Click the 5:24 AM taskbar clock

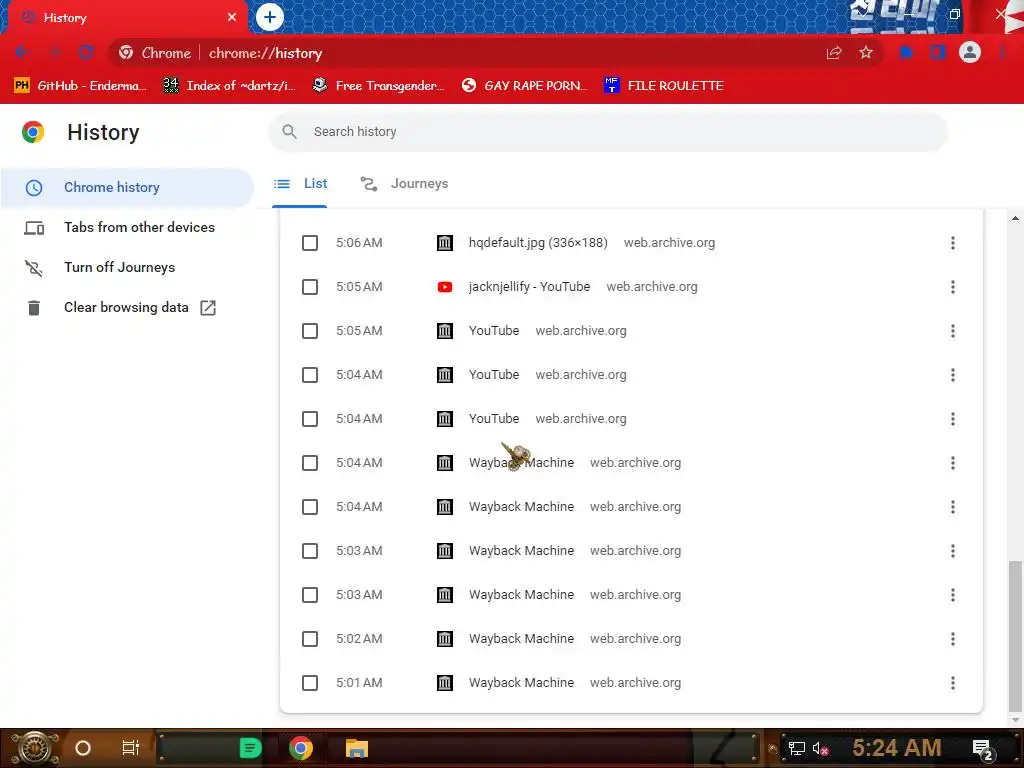tap(896, 748)
